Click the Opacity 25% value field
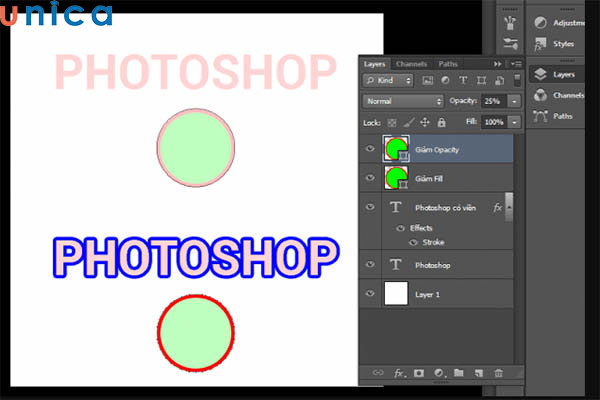This screenshot has width=600, height=400. (x=494, y=101)
